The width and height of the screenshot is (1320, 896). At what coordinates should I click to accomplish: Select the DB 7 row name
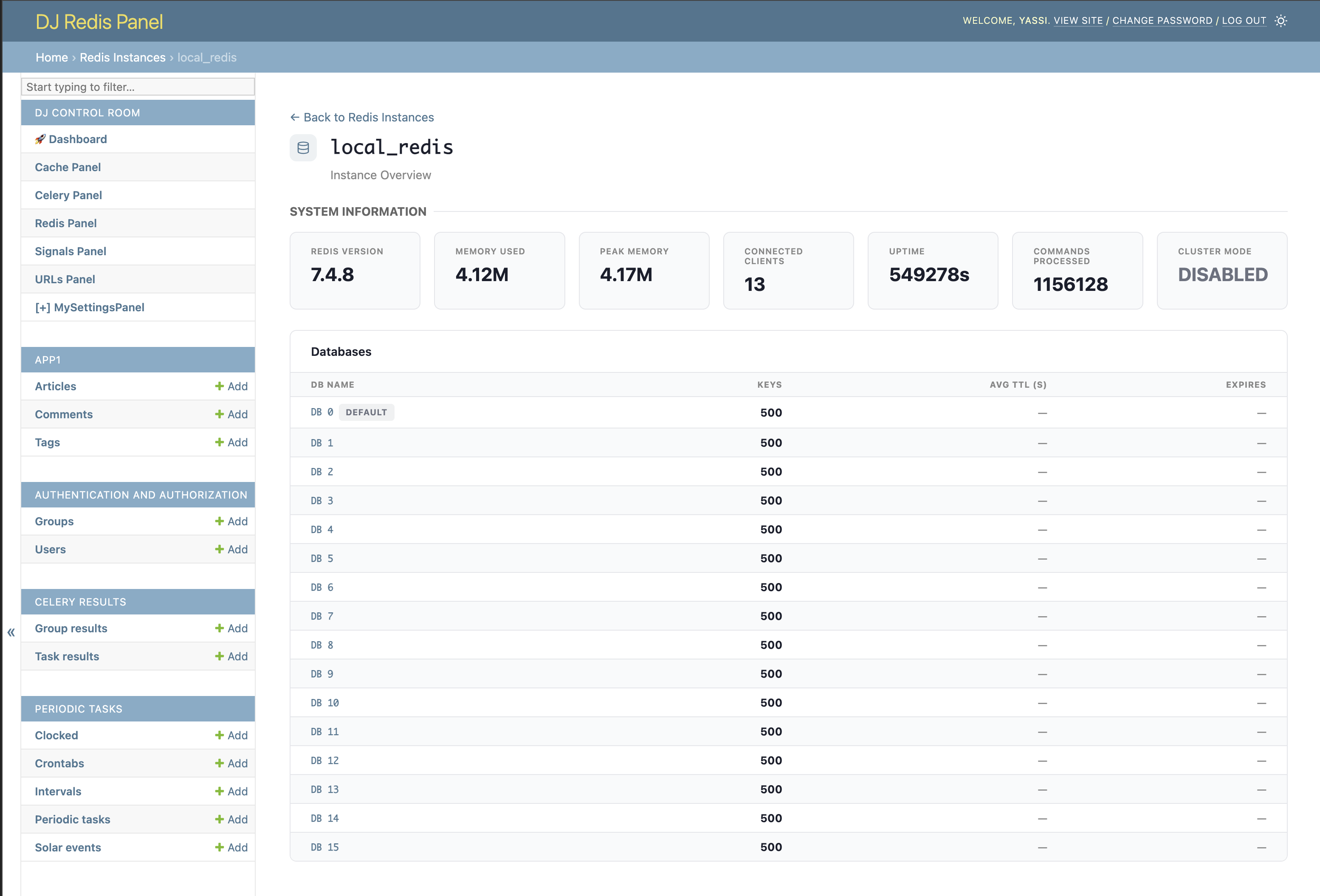(x=322, y=616)
